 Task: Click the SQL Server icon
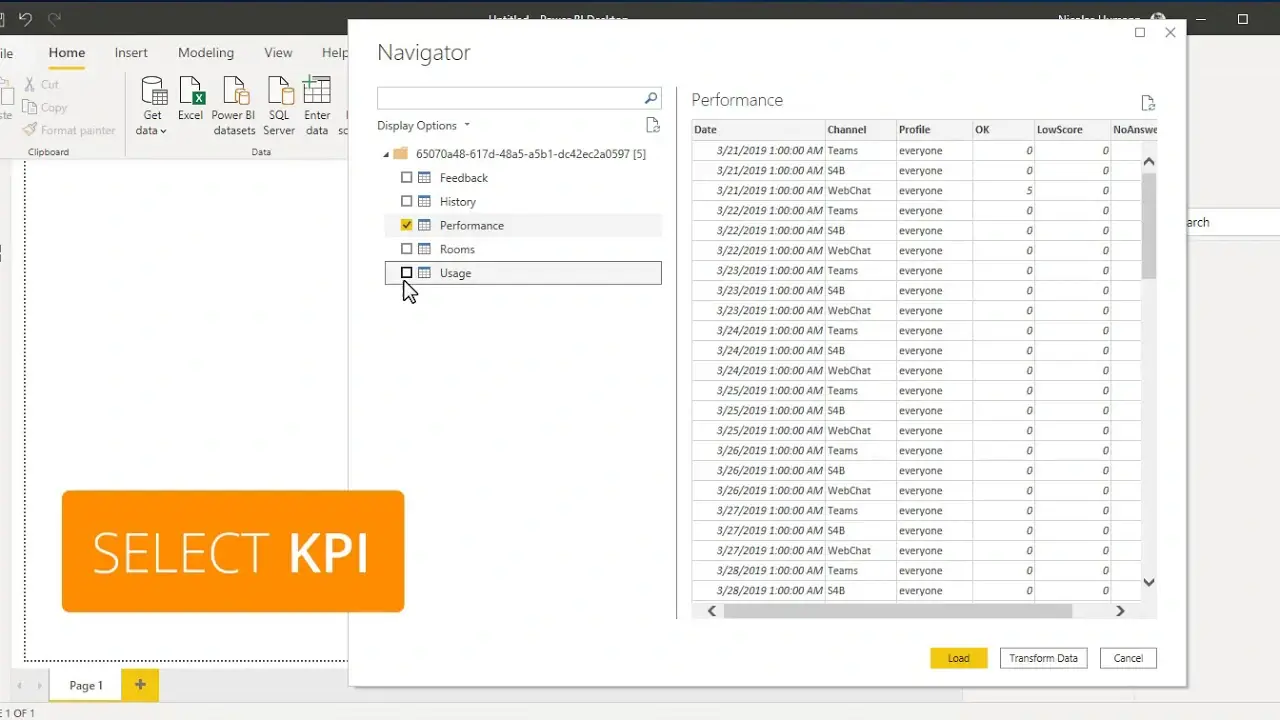tap(280, 91)
